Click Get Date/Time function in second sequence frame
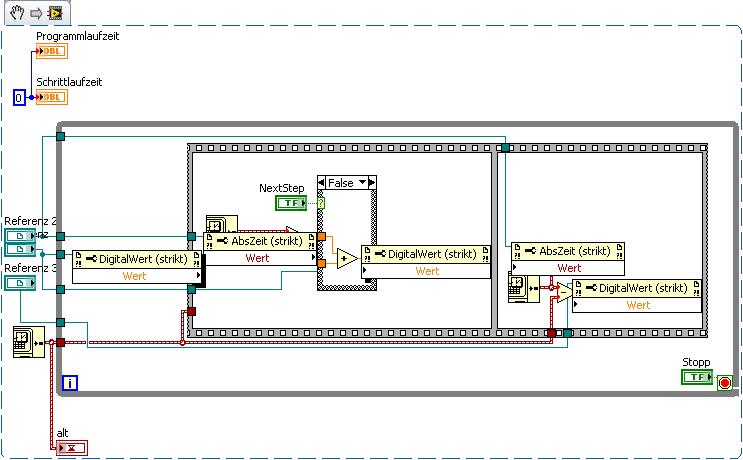743x460 pixels. (x=524, y=287)
